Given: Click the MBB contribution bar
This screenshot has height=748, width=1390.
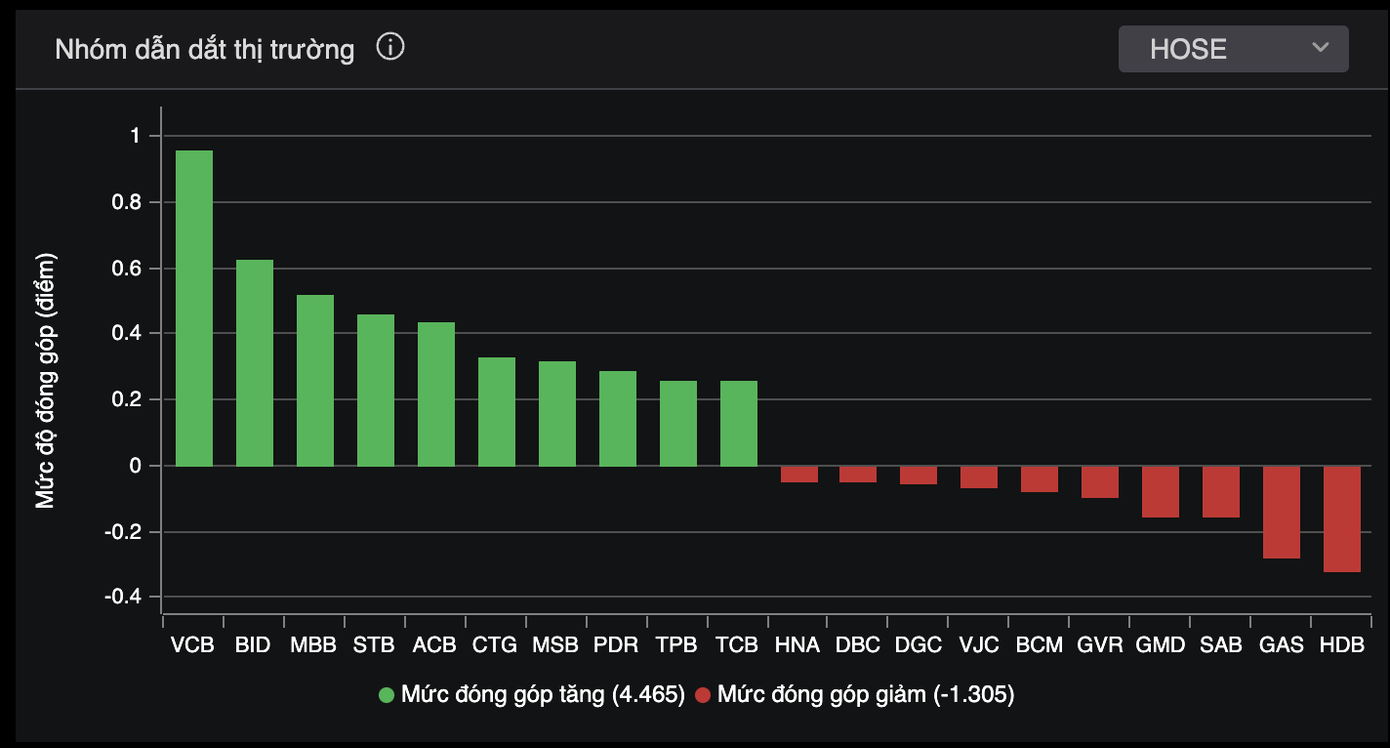Looking at the screenshot, I should coord(315,381).
